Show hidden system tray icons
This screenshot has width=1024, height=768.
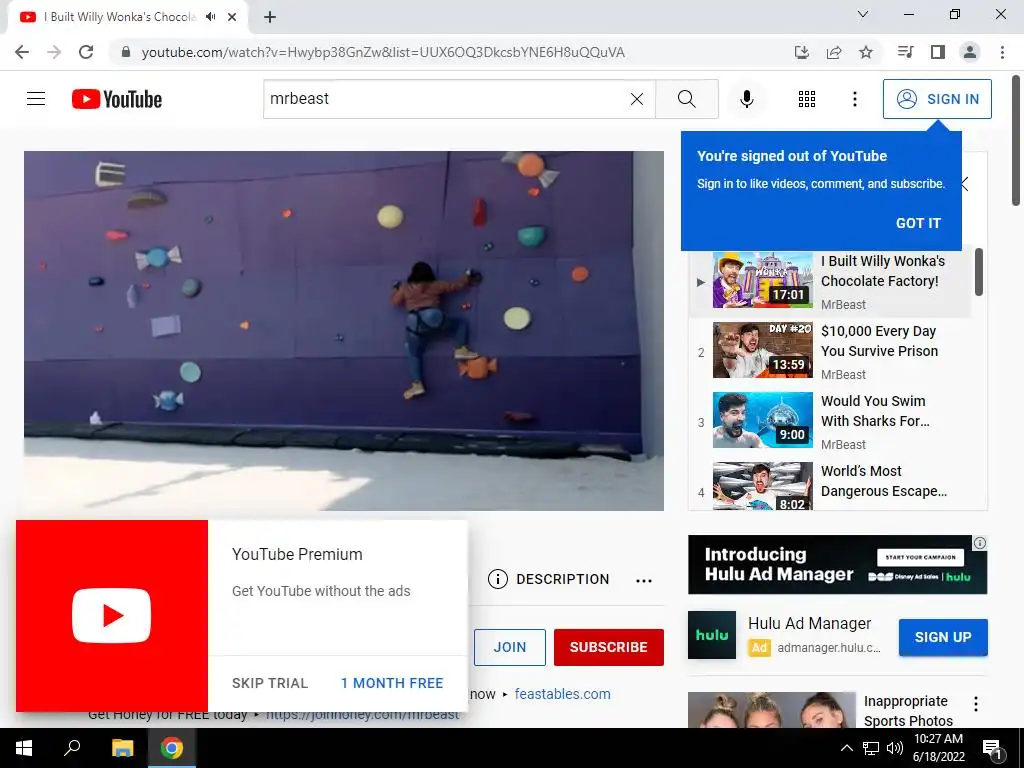tap(846, 748)
